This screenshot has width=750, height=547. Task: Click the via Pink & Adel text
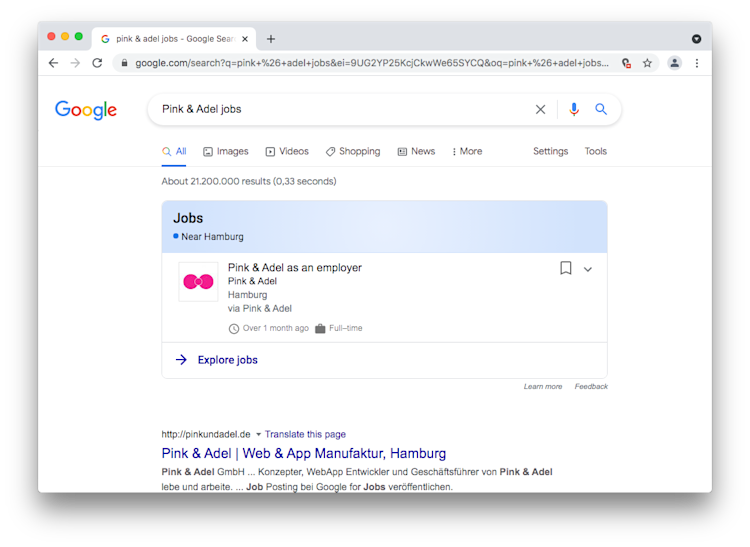coord(260,308)
